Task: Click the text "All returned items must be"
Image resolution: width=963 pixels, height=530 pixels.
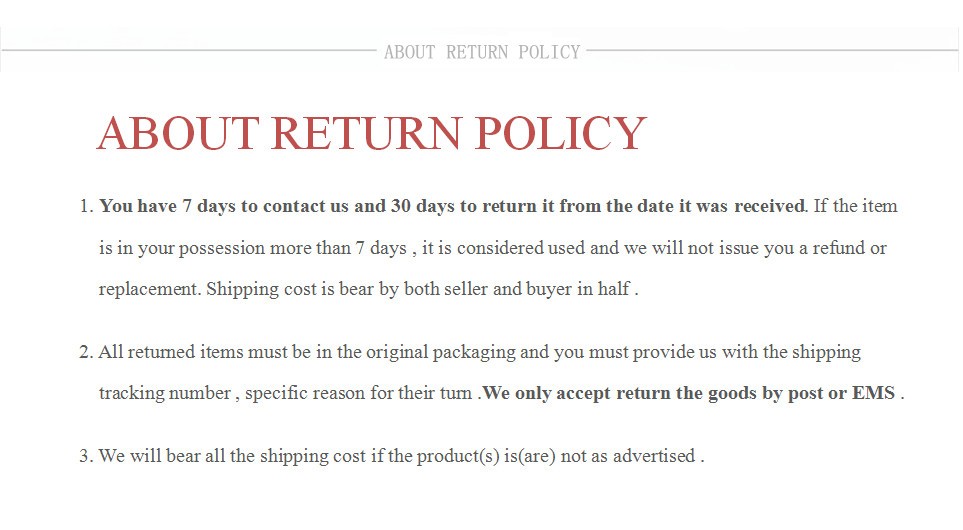Action: (x=204, y=352)
